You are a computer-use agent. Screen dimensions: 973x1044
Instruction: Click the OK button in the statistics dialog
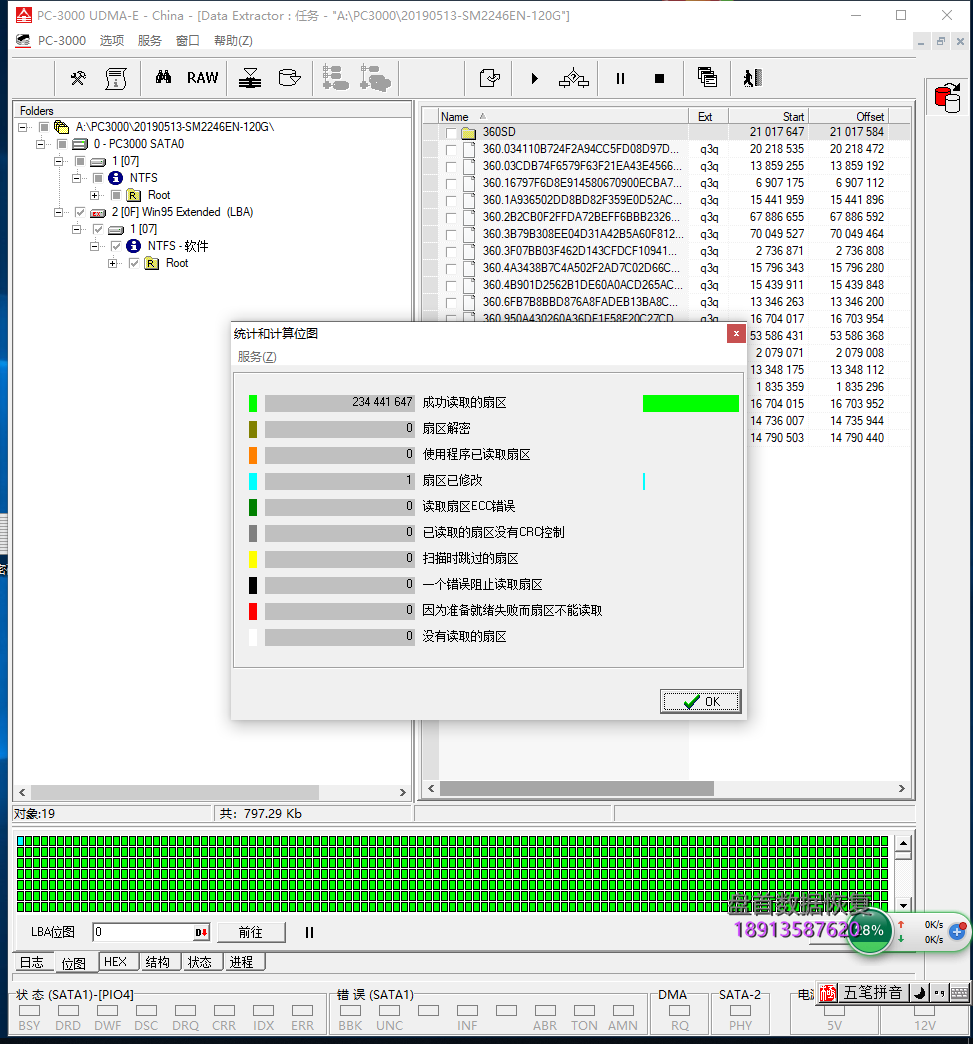click(x=700, y=701)
